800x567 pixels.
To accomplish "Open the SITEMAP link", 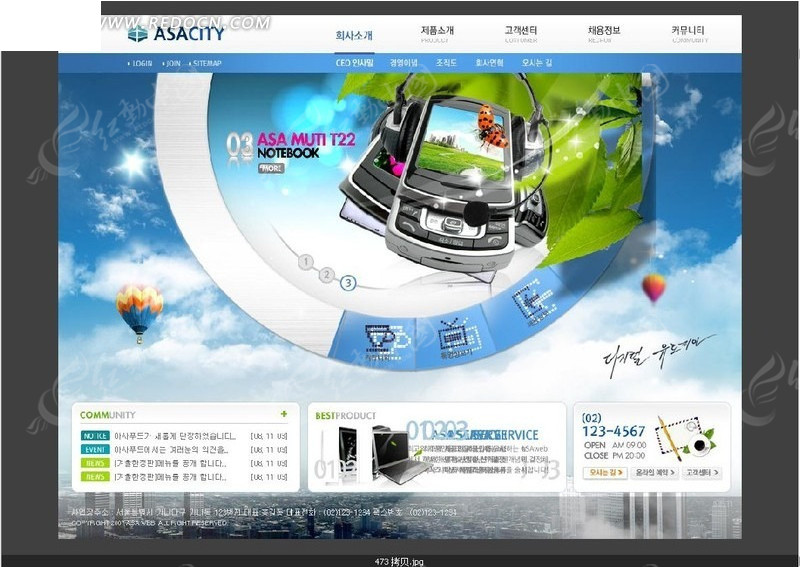I will click(x=207, y=63).
